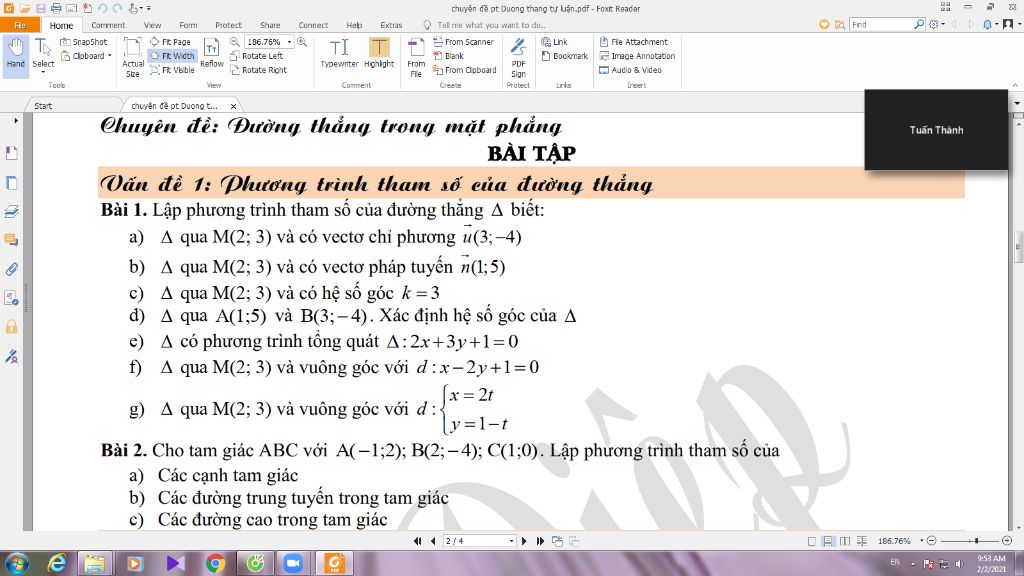This screenshot has width=1024, height=576.
Task: Toggle continuous page display mode
Action: (828, 541)
